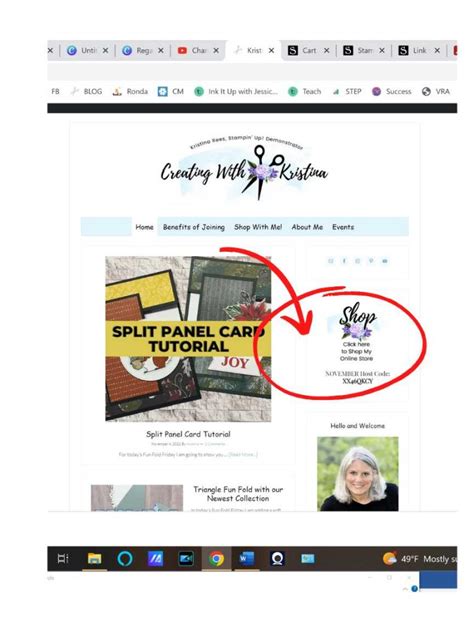Close the Krist browser tab
This screenshot has height=632, width=474.
click(x=271, y=50)
